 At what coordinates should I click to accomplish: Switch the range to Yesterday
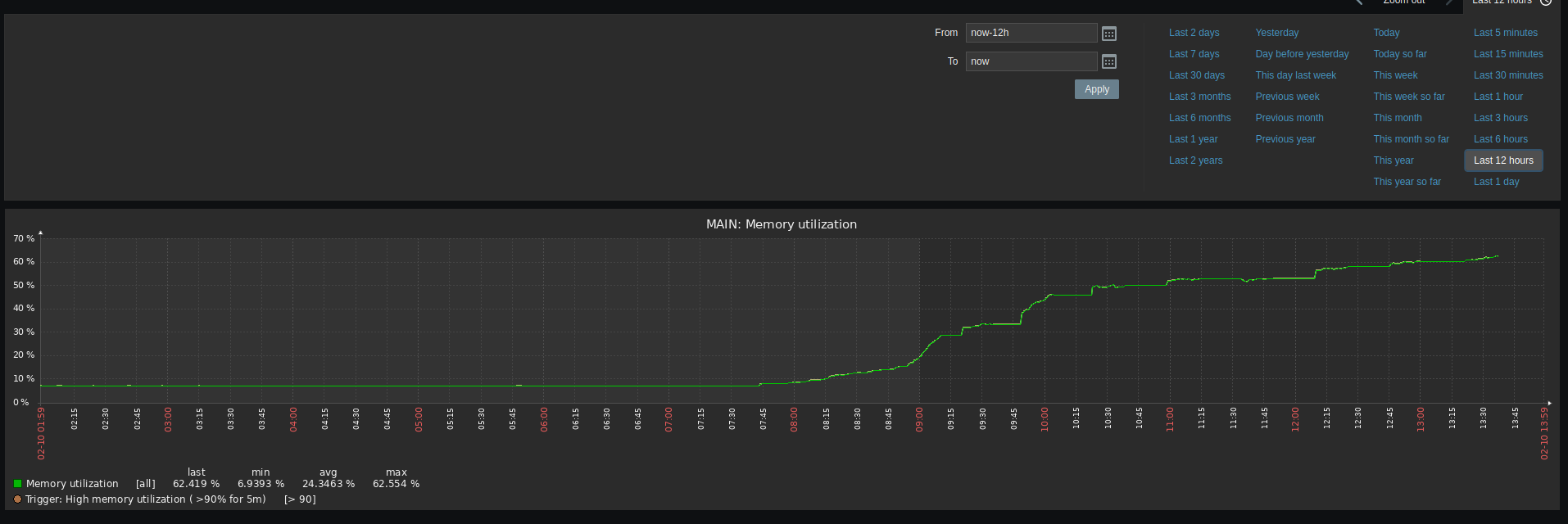click(1276, 33)
